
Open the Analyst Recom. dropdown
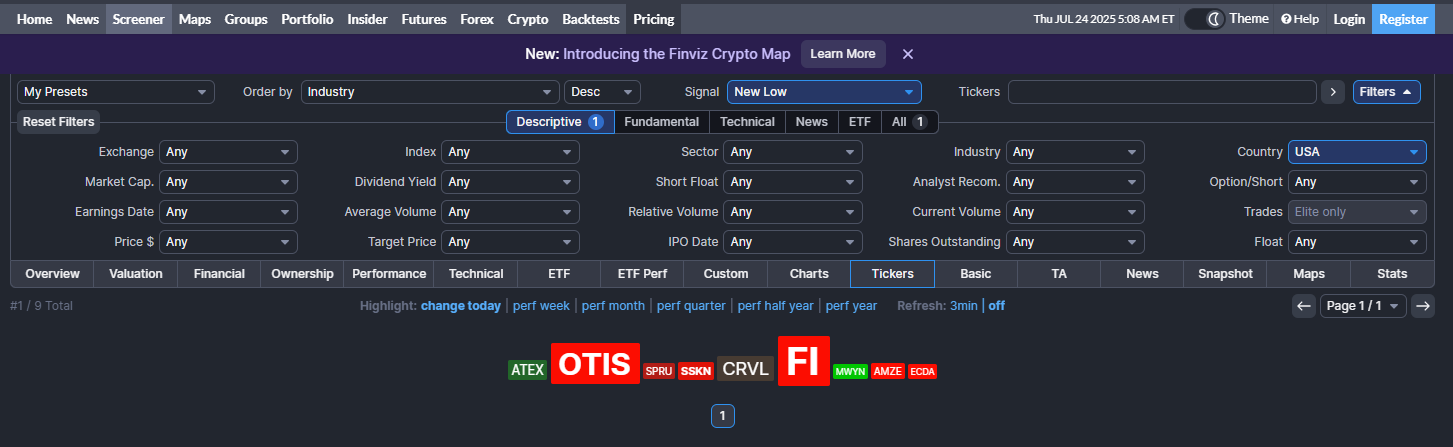(1075, 182)
